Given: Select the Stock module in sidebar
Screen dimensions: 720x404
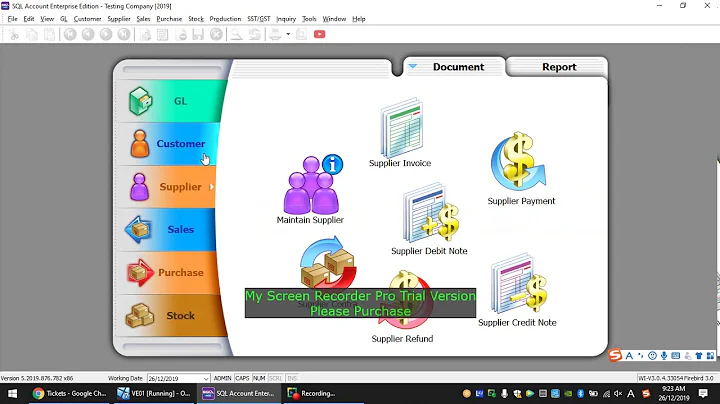Looking at the screenshot, I should [170, 315].
